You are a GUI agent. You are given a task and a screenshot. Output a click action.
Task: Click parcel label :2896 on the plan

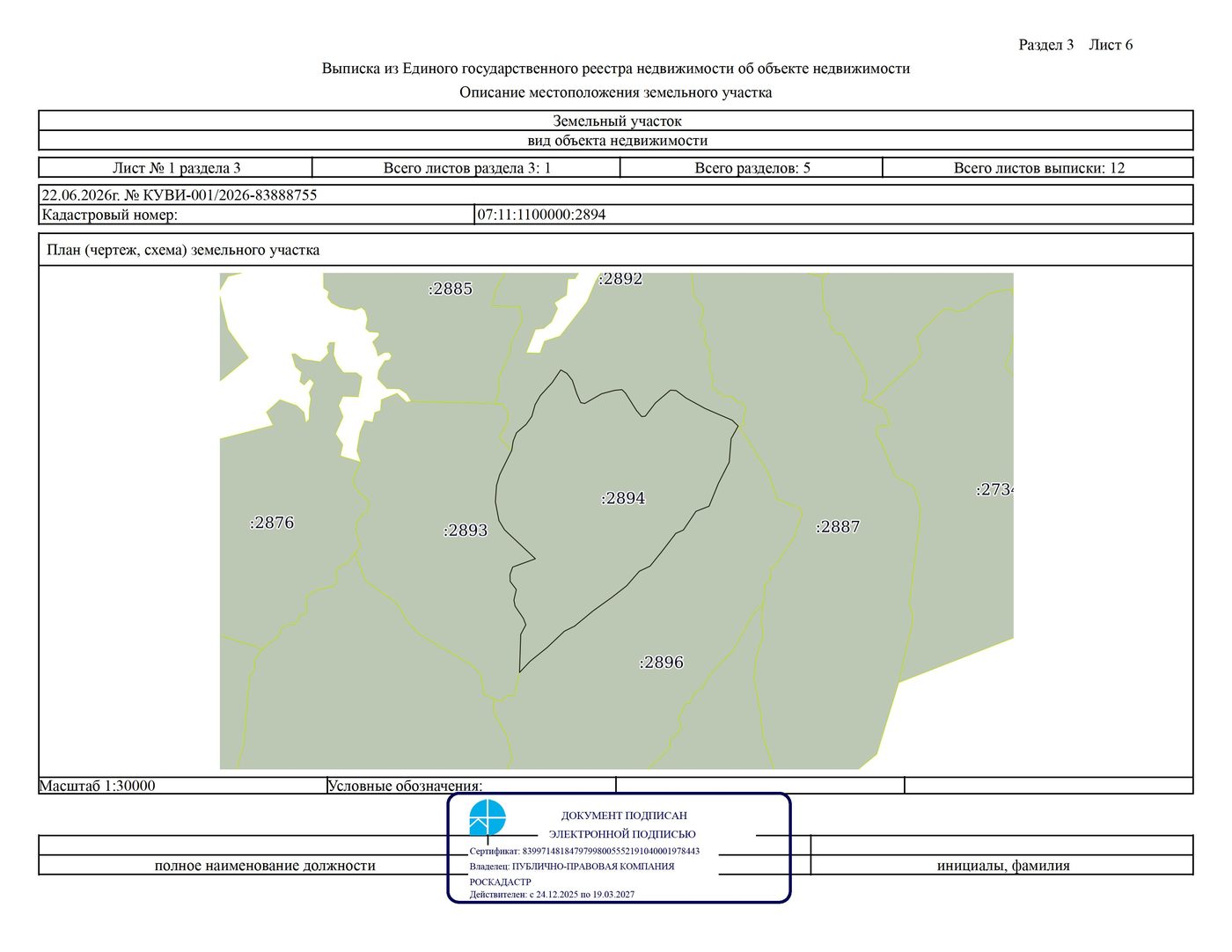point(661,663)
